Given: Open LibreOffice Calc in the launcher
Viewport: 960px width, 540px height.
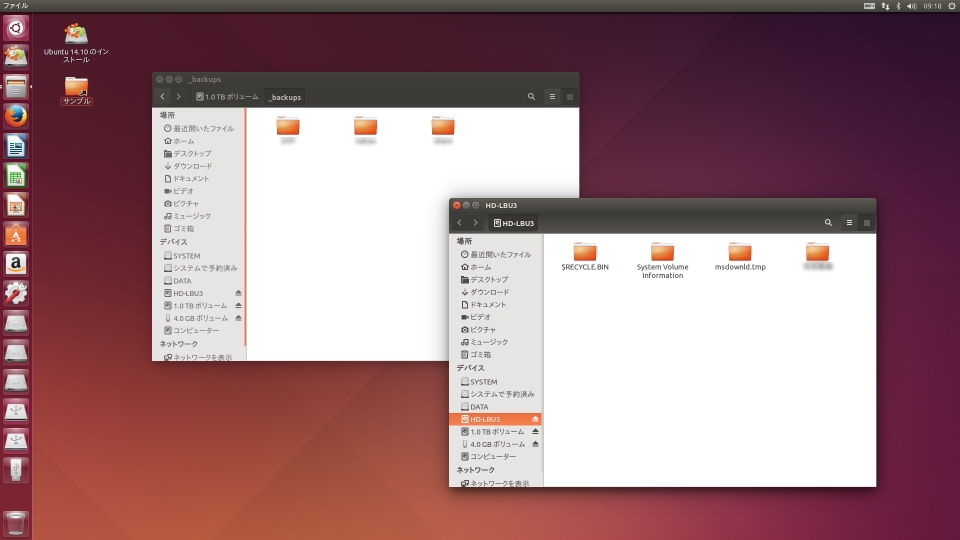Looking at the screenshot, I should [16, 176].
